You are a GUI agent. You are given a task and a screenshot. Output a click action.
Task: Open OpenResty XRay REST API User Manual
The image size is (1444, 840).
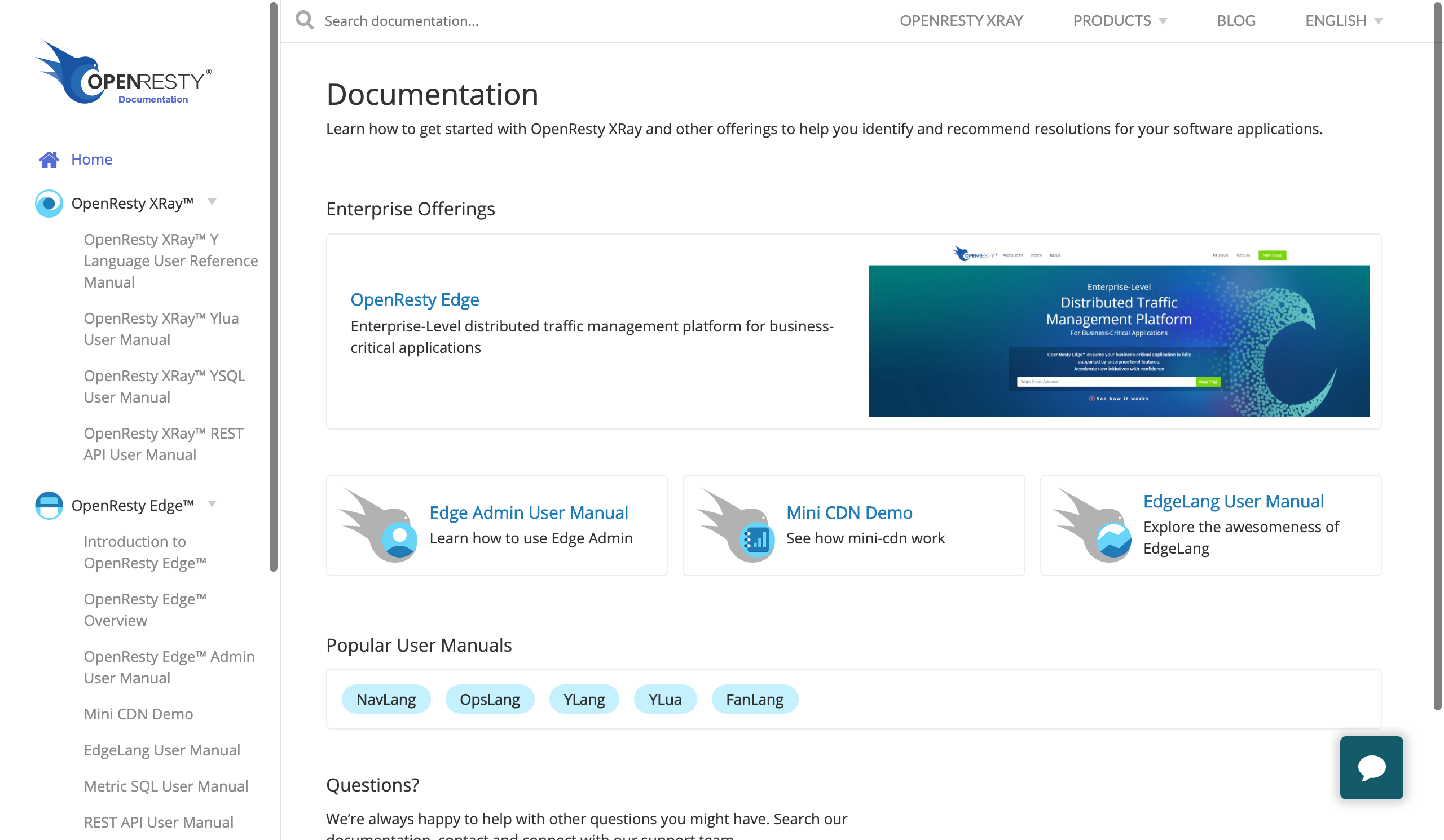164,444
